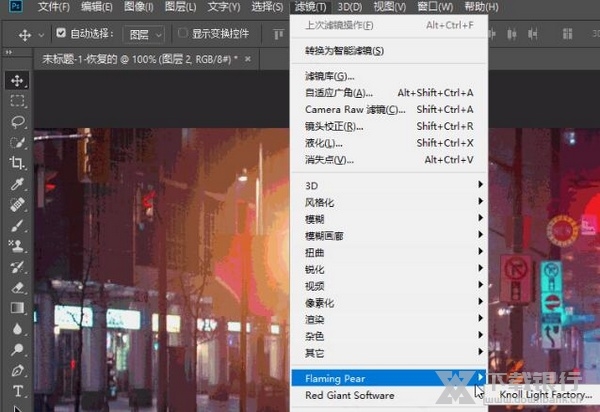The image size is (600, 412).
Task: Open the 编辑(E) menu
Action: (97, 7)
